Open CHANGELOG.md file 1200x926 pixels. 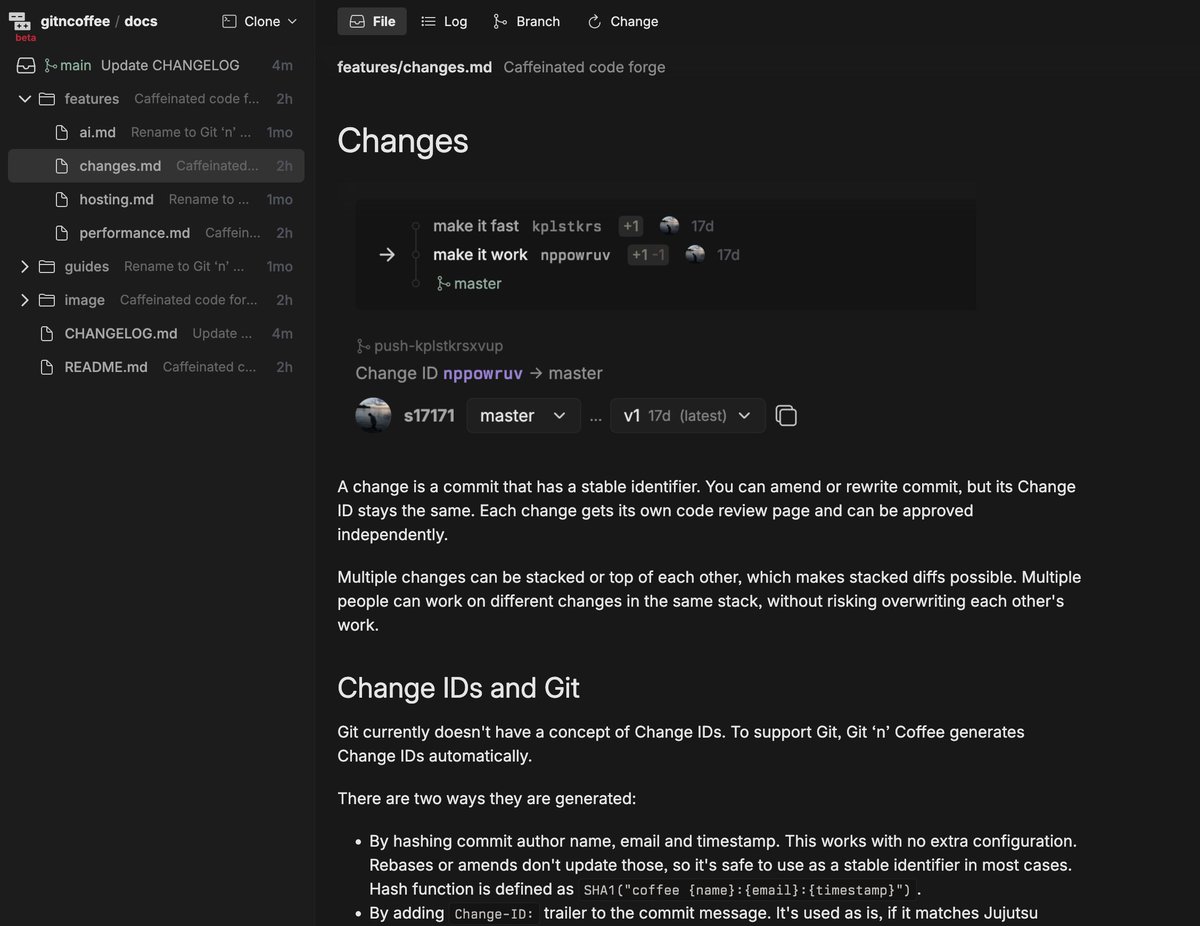tap(121, 333)
